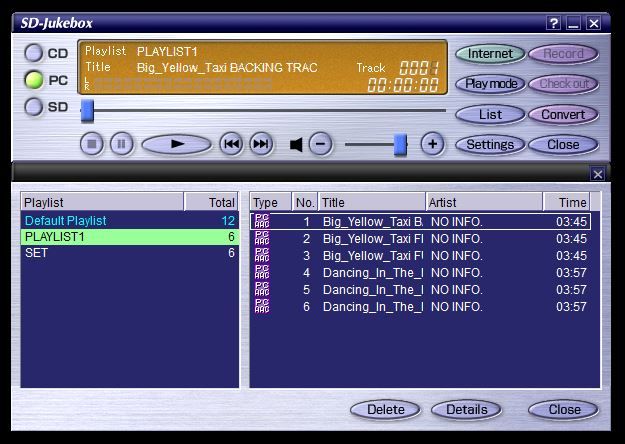Screen dimensions: 625x444
Task: Skip to the previous track
Action: click(x=231, y=144)
